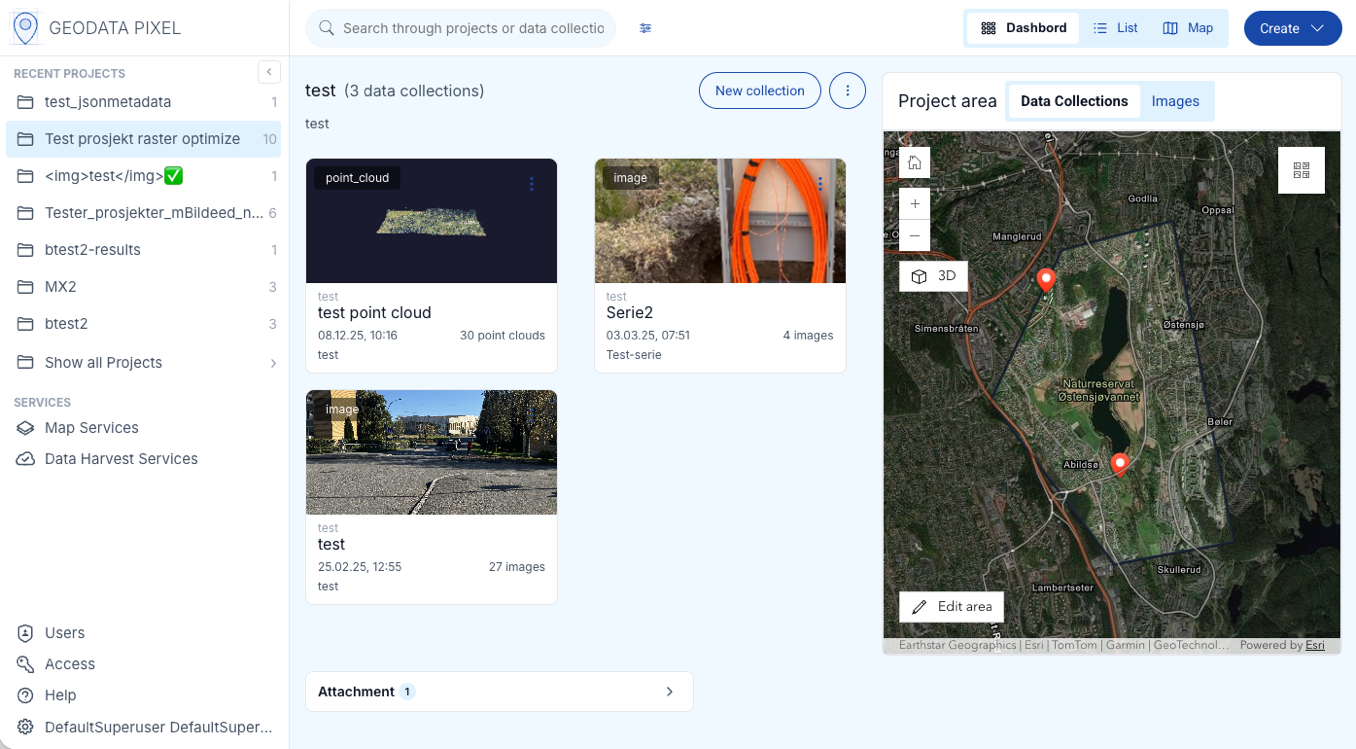Open the Create dropdown
Screen dimensions: 1356x749
(1292, 28)
